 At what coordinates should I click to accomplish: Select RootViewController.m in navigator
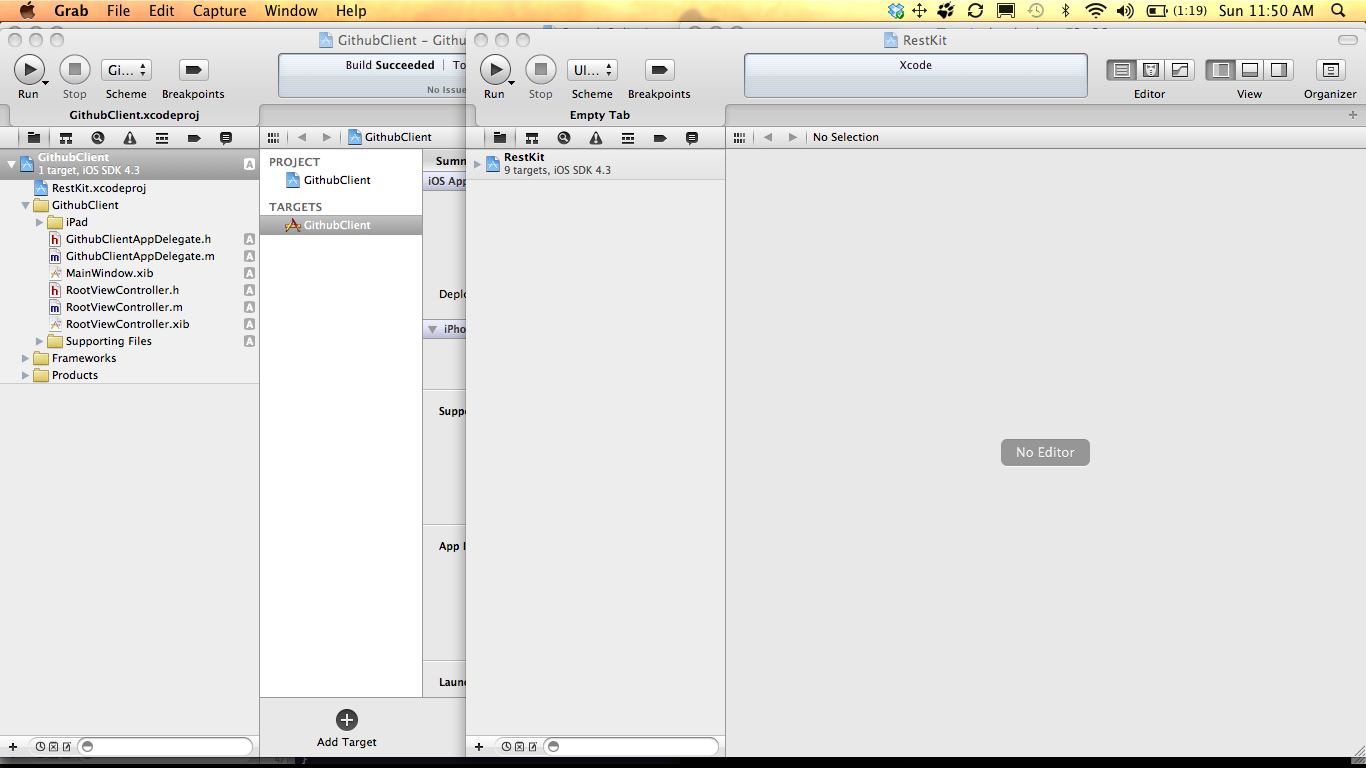pyautogui.click(x=124, y=307)
